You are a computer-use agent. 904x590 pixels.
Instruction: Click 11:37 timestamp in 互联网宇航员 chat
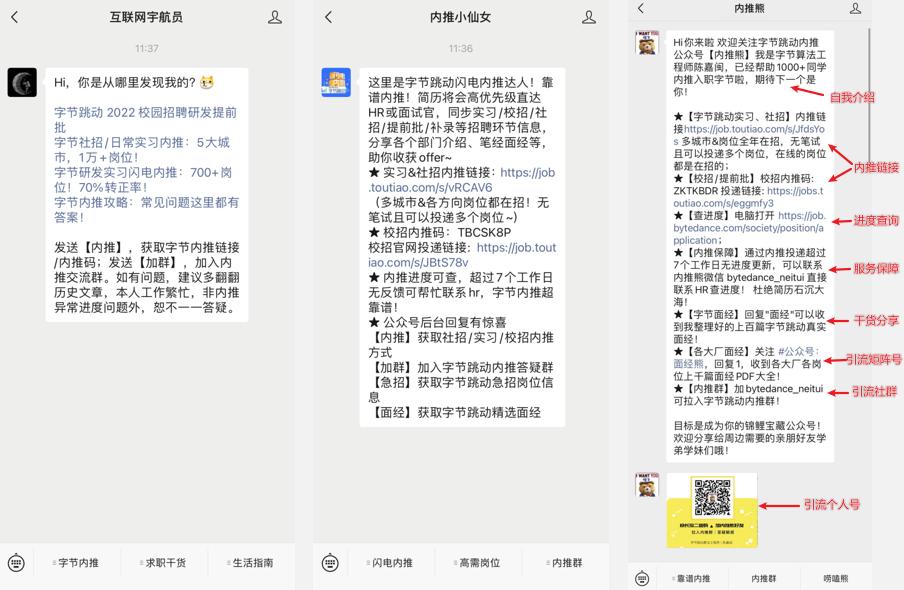pos(147,48)
